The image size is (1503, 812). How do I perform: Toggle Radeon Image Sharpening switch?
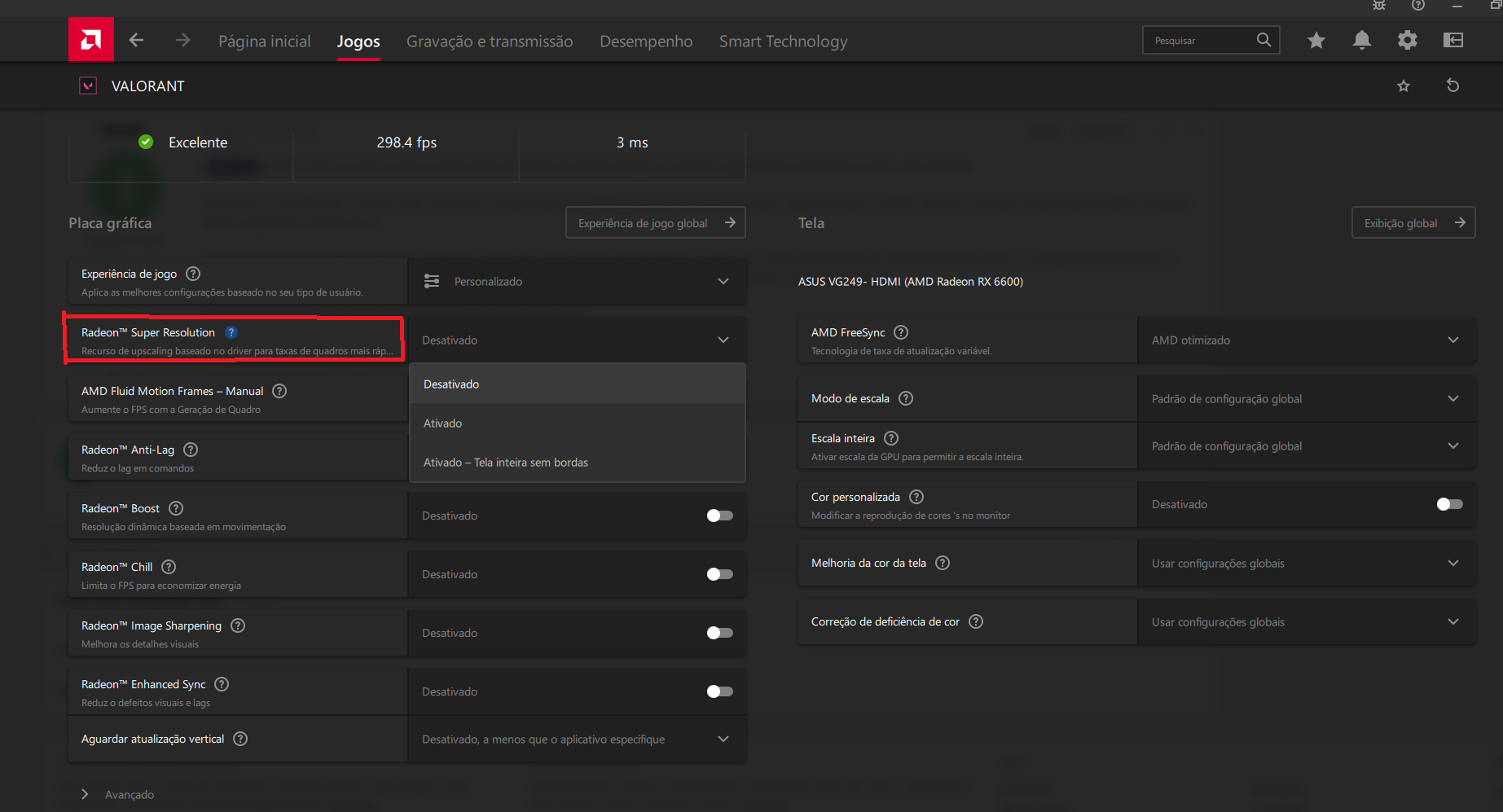(x=720, y=633)
